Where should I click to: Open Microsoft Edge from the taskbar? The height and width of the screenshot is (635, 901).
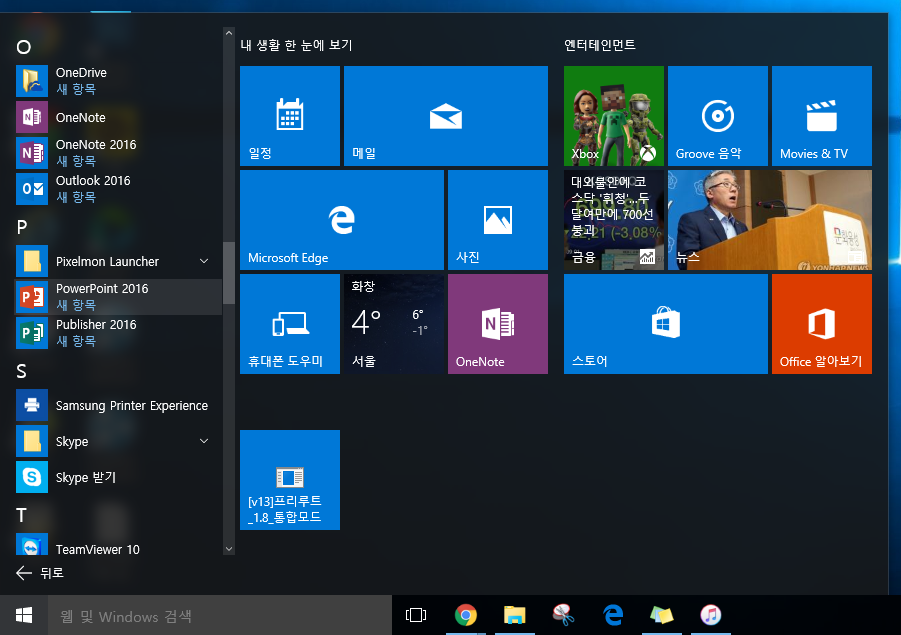coord(613,615)
